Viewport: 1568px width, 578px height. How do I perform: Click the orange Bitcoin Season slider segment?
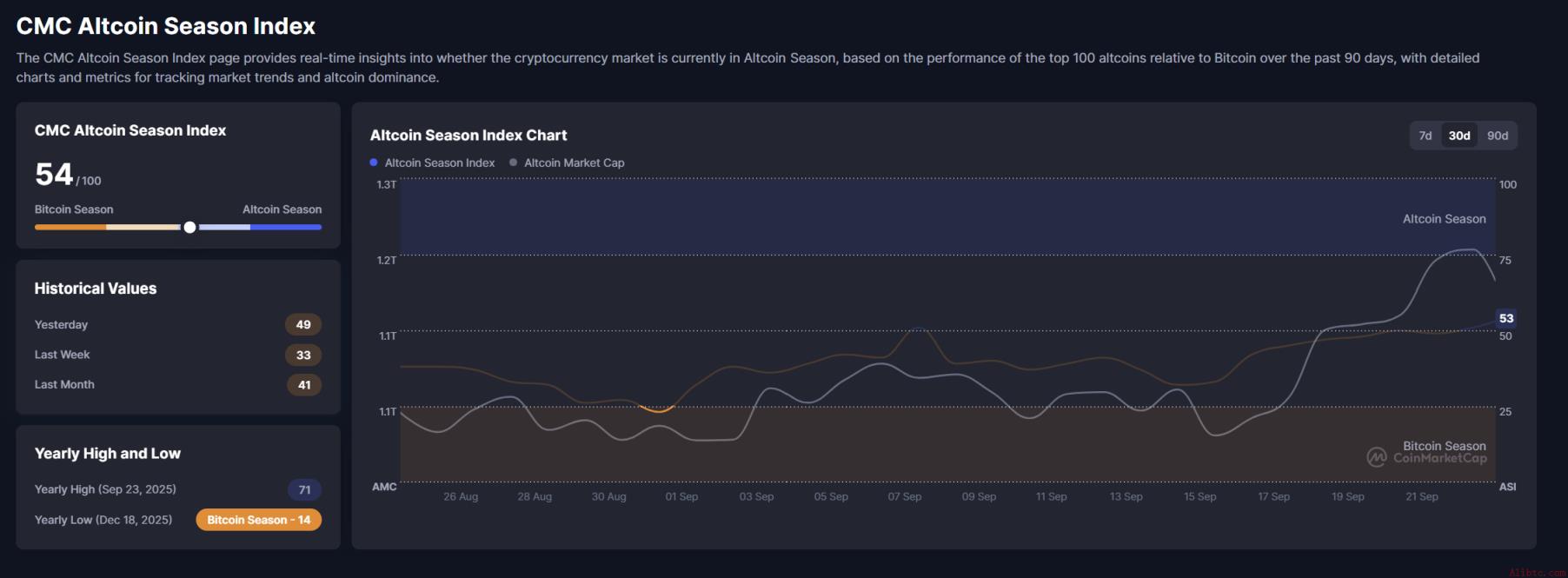[70, 227]
